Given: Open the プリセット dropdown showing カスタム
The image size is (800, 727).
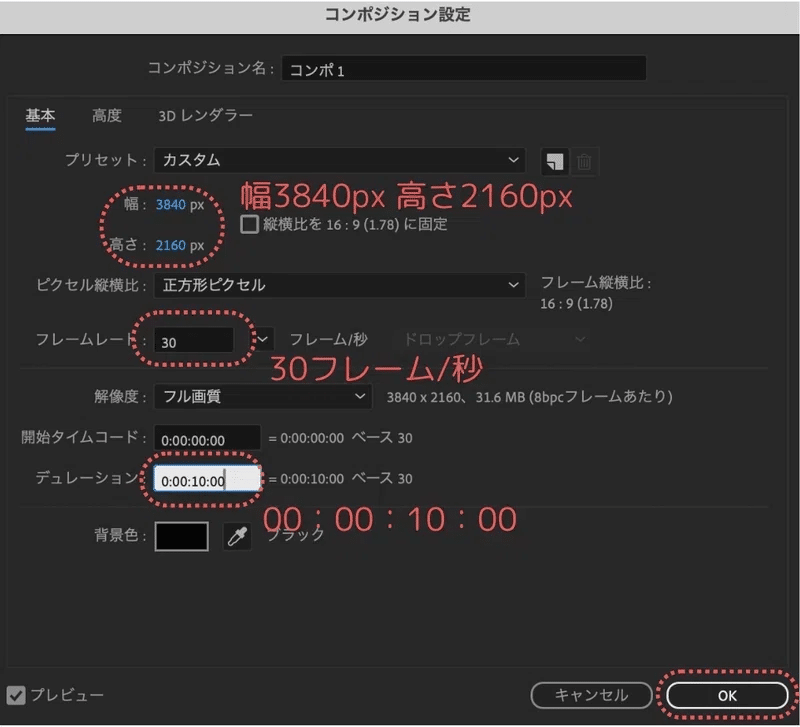Looking at the screenshot, I should tap(339, 160).
